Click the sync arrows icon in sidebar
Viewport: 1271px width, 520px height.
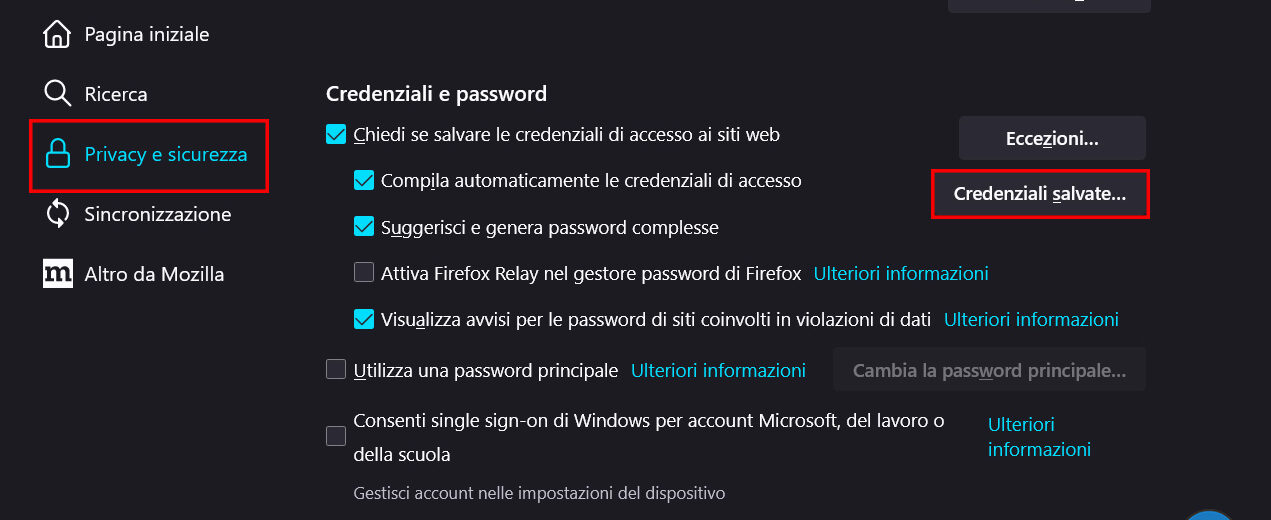click(x=57, y=214)
